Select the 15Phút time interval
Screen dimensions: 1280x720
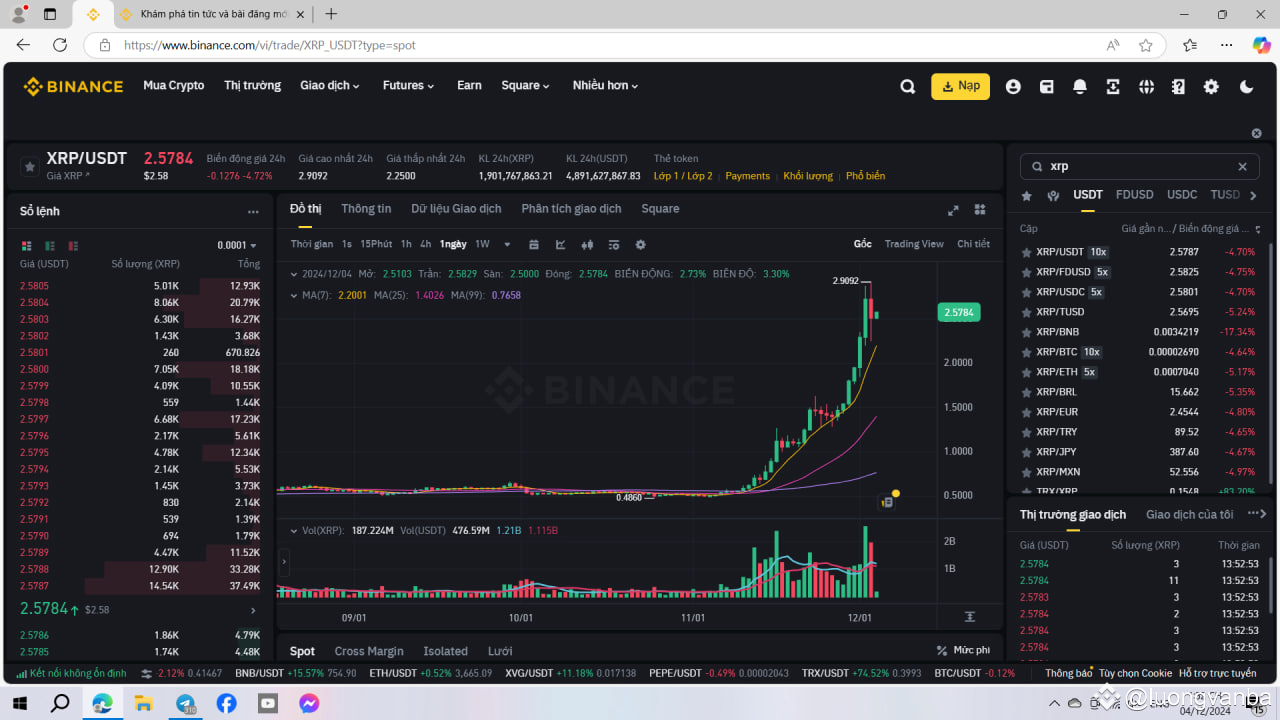[376, 245]
